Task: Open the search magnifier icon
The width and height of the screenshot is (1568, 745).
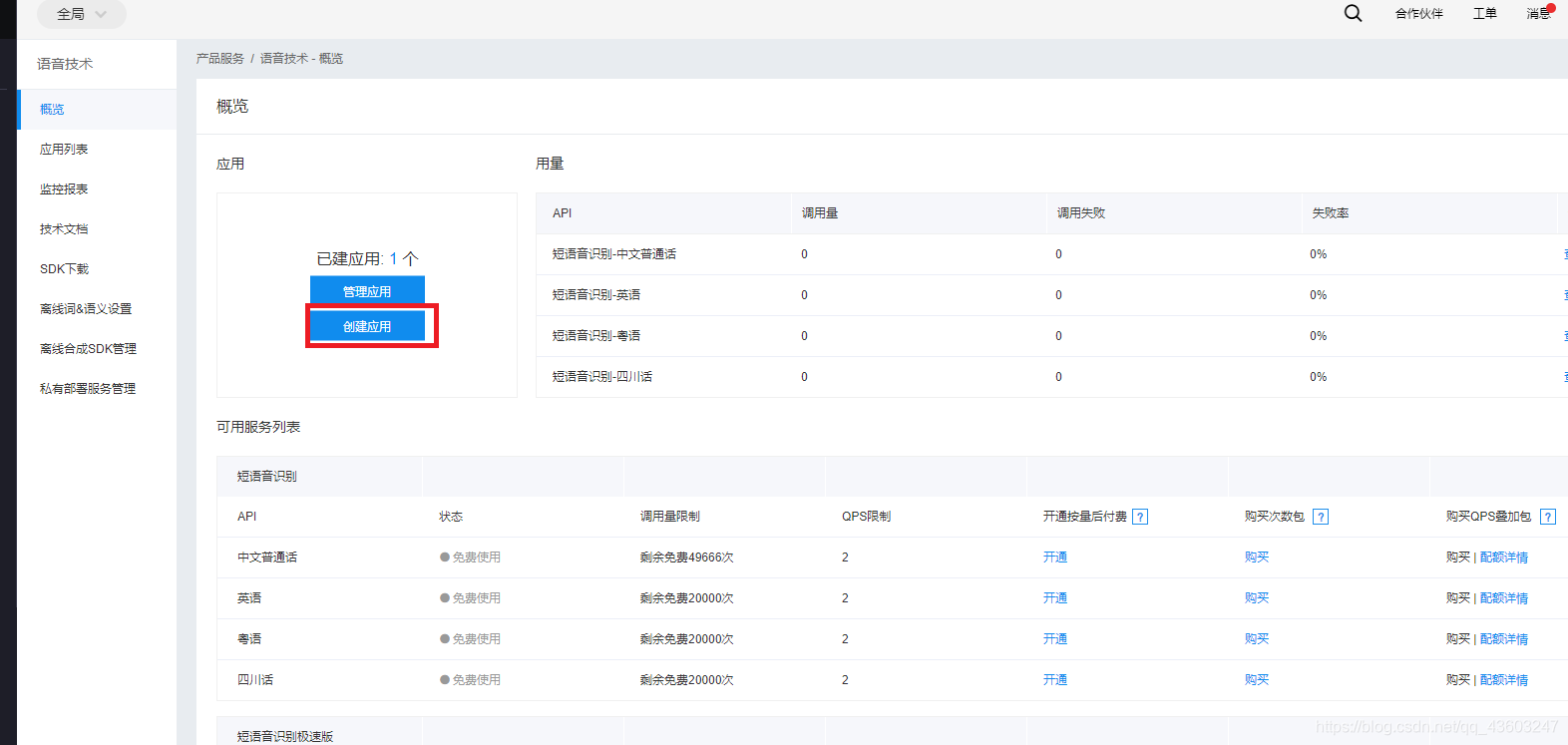Action: click(x=1353, y=13)
